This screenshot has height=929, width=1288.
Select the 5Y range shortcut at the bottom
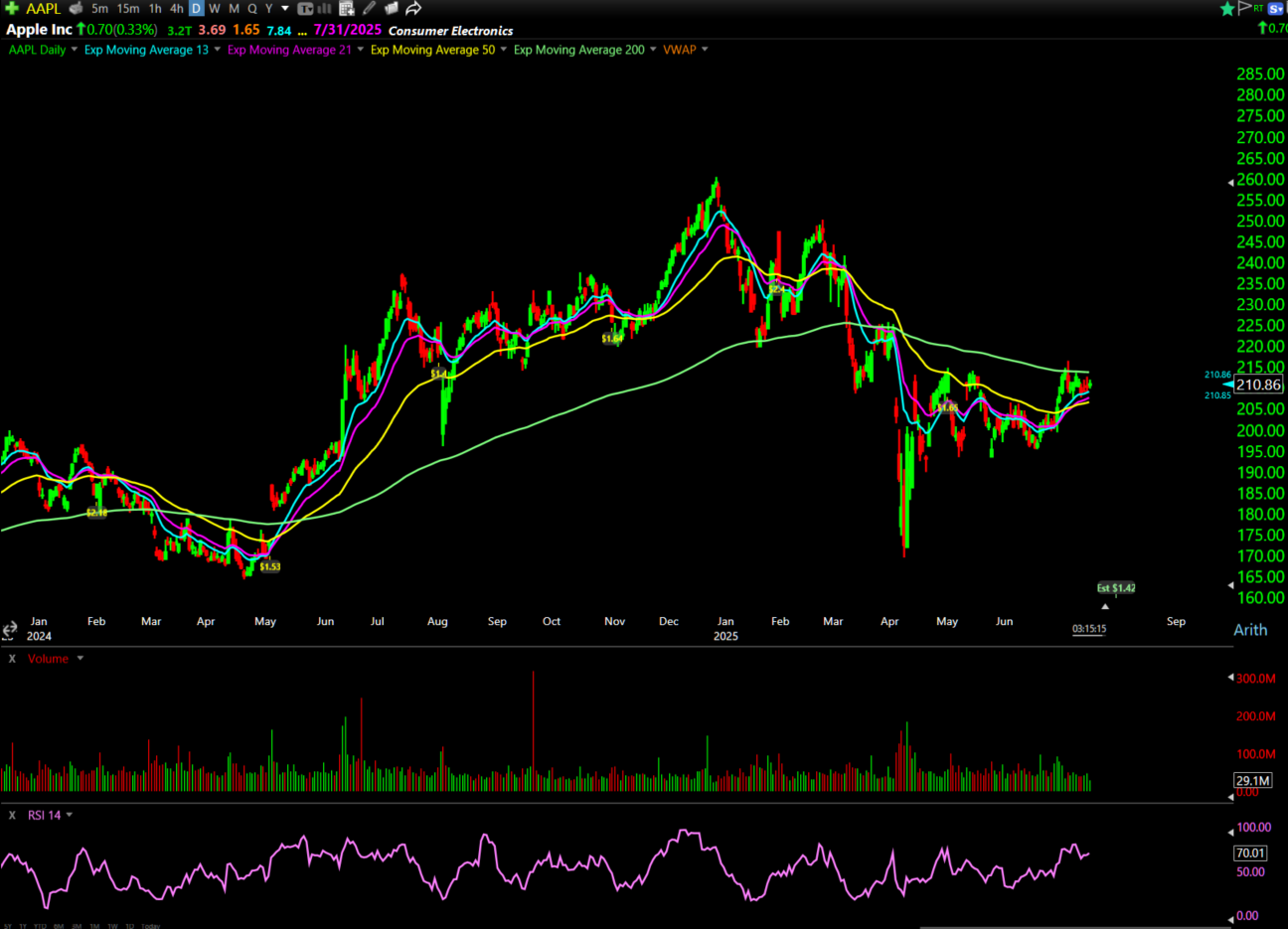pyautogui.click(x=7, y=925)
